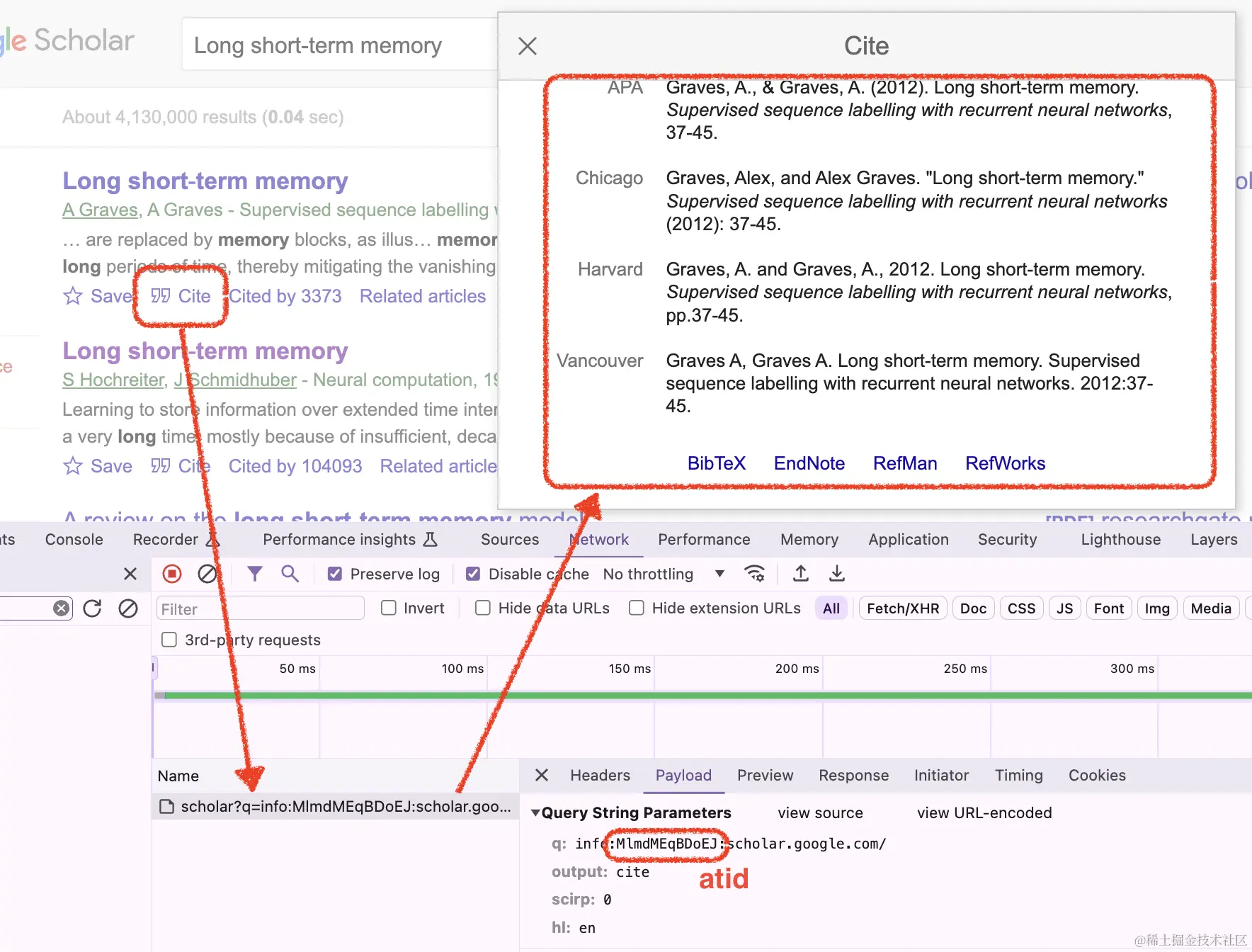Click 'Cited by 3373' link
Screen dimensions: 1252x952
coord(285,296)
